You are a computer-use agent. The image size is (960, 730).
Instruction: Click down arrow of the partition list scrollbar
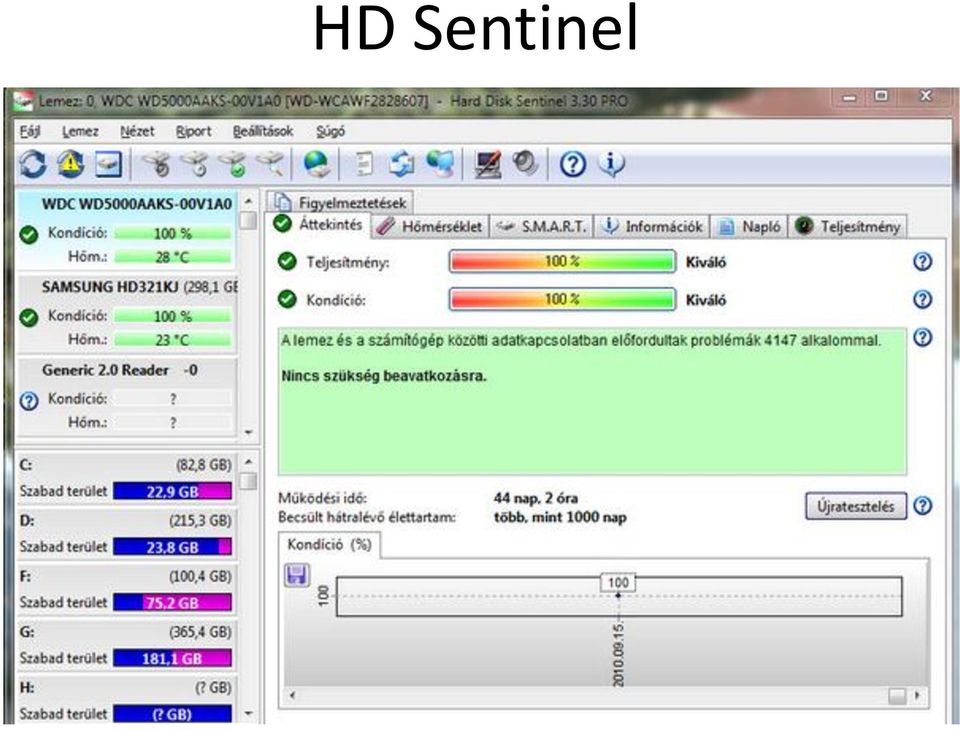(248, 713)
